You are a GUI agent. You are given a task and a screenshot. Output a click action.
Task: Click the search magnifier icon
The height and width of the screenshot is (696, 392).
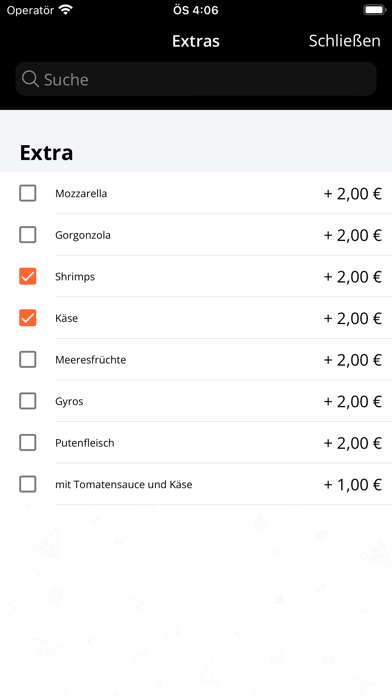pos(30,79)
